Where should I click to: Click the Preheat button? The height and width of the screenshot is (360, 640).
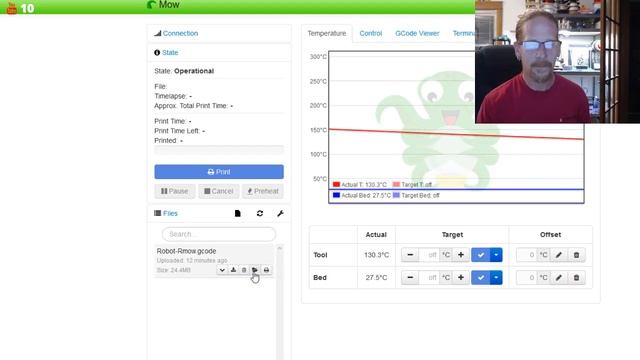(263, 191)
